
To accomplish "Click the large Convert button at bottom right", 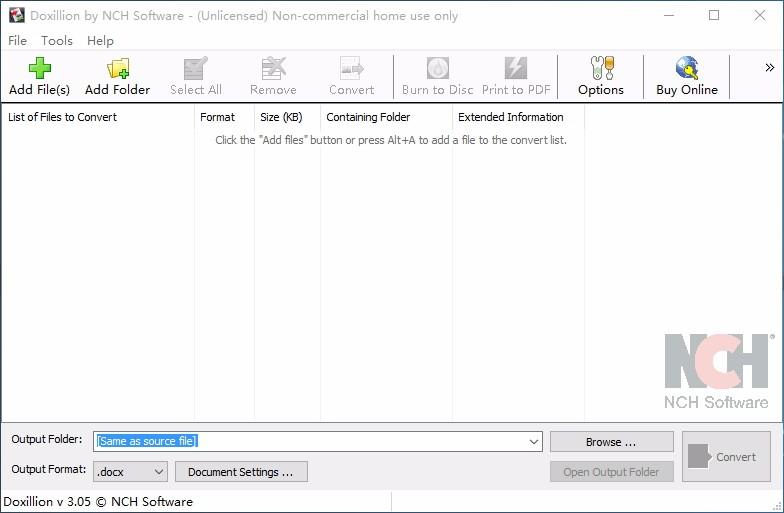I will pyautogui.click(x=726, y=456).
